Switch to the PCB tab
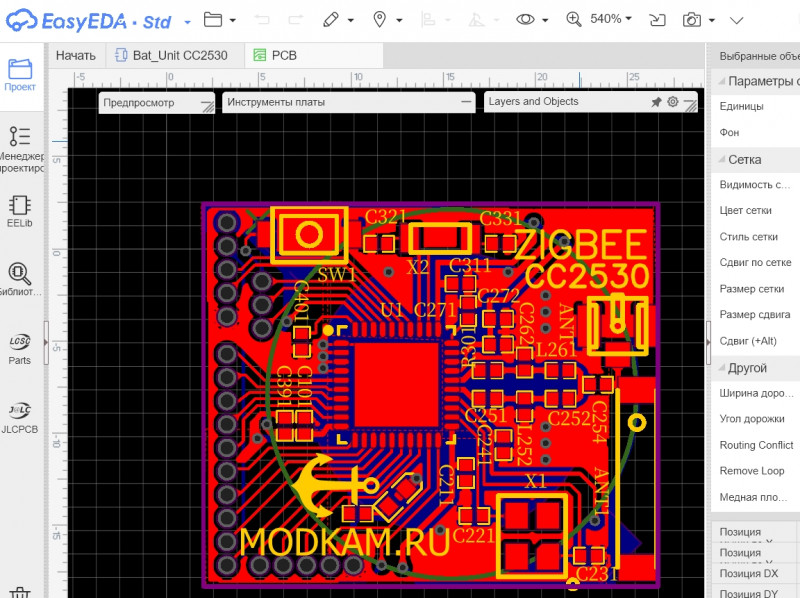Screen dimensions: 800x598 [x=276, y=56]
